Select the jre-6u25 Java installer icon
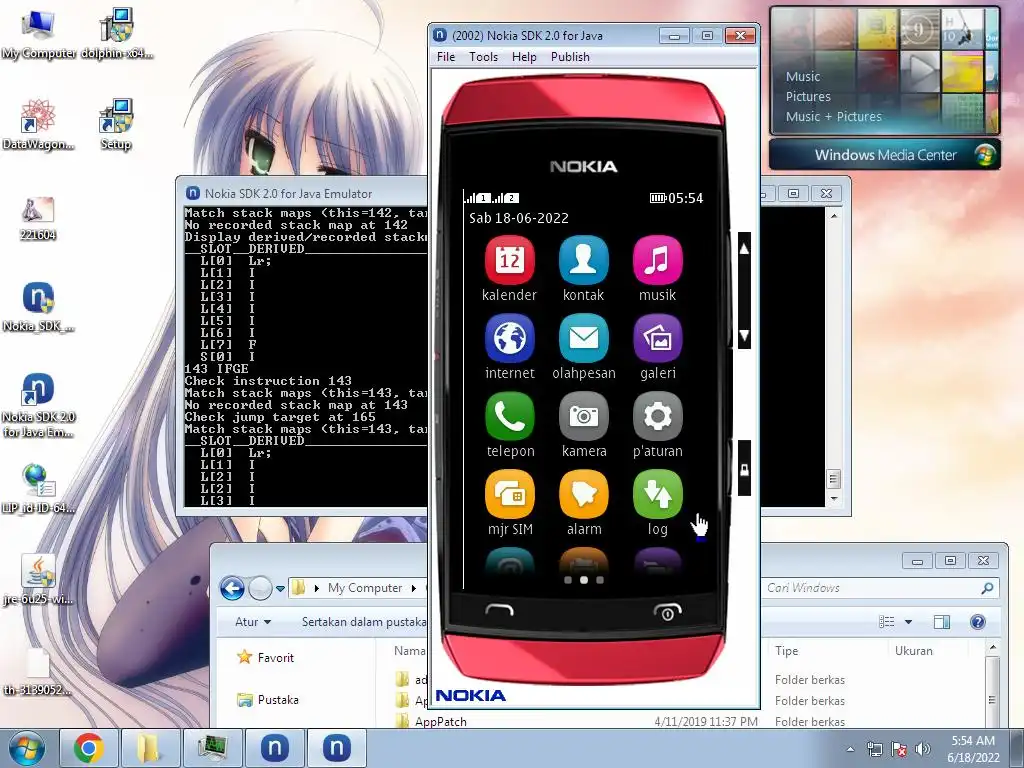 click(x=38, y=580)
